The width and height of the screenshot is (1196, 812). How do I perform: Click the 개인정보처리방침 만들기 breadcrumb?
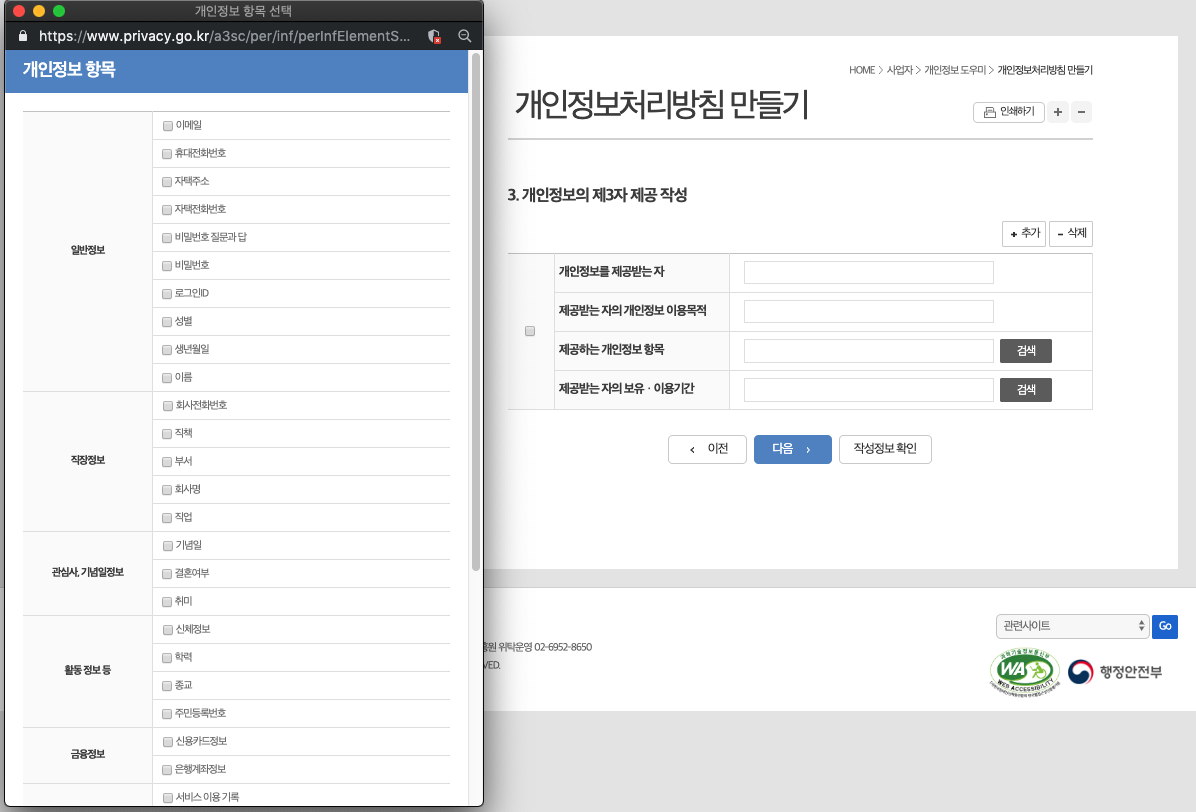pyautogui.click(x=1045, y=70)
